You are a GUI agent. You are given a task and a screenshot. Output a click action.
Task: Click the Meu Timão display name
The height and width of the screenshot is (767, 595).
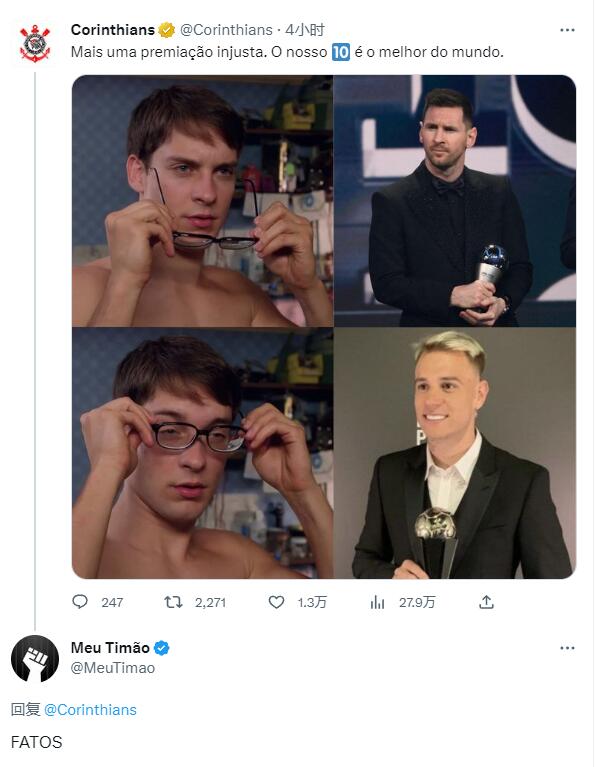(x=110, y=648)
